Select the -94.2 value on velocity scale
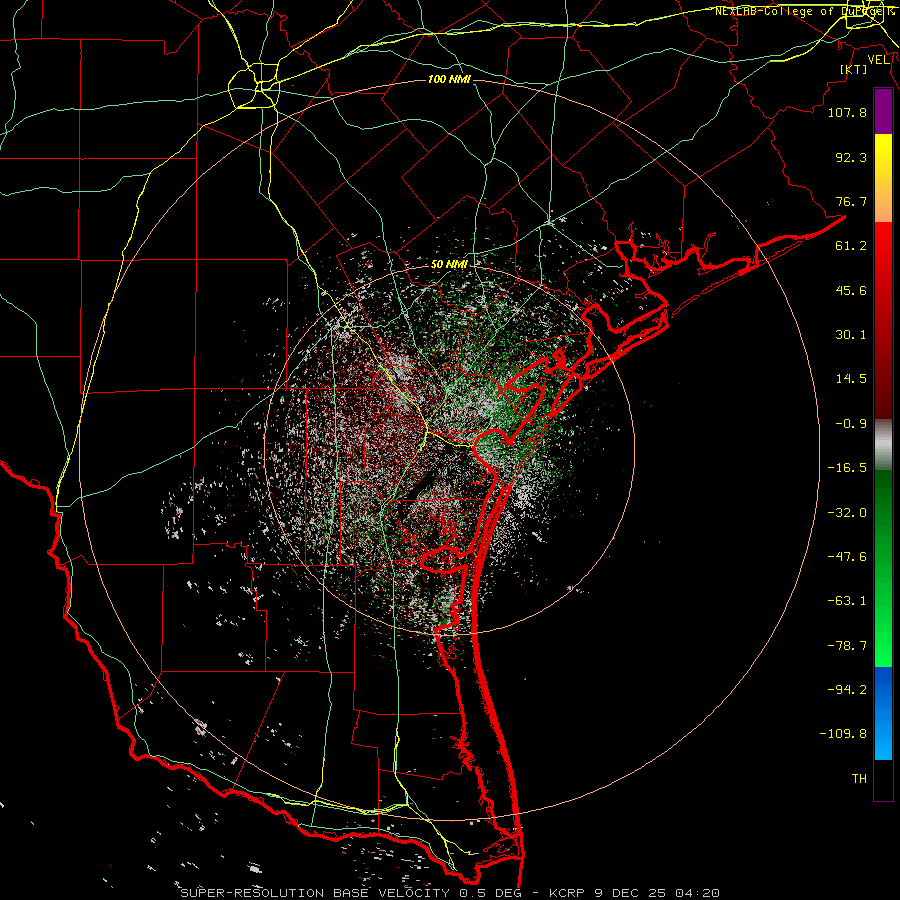900x900 pixels. click(x=847, y=689)
